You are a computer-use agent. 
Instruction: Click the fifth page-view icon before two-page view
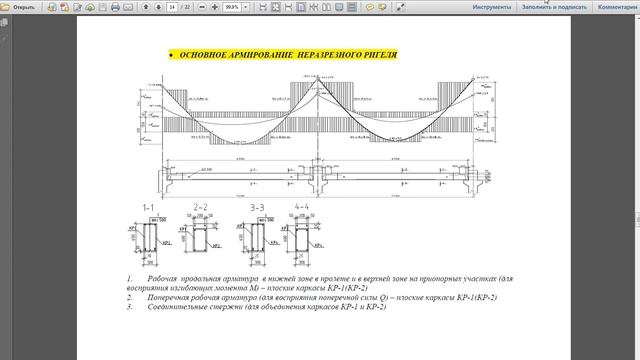(313, 7)
